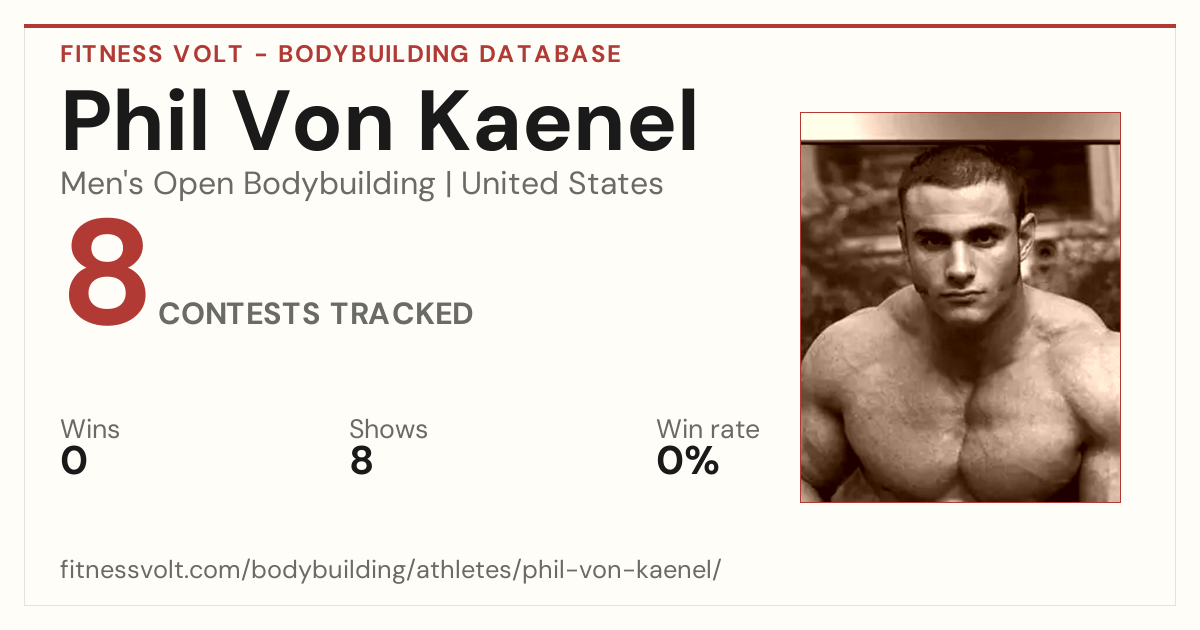Select the Phil Von Kaenel name heading

tap(380, 121)
